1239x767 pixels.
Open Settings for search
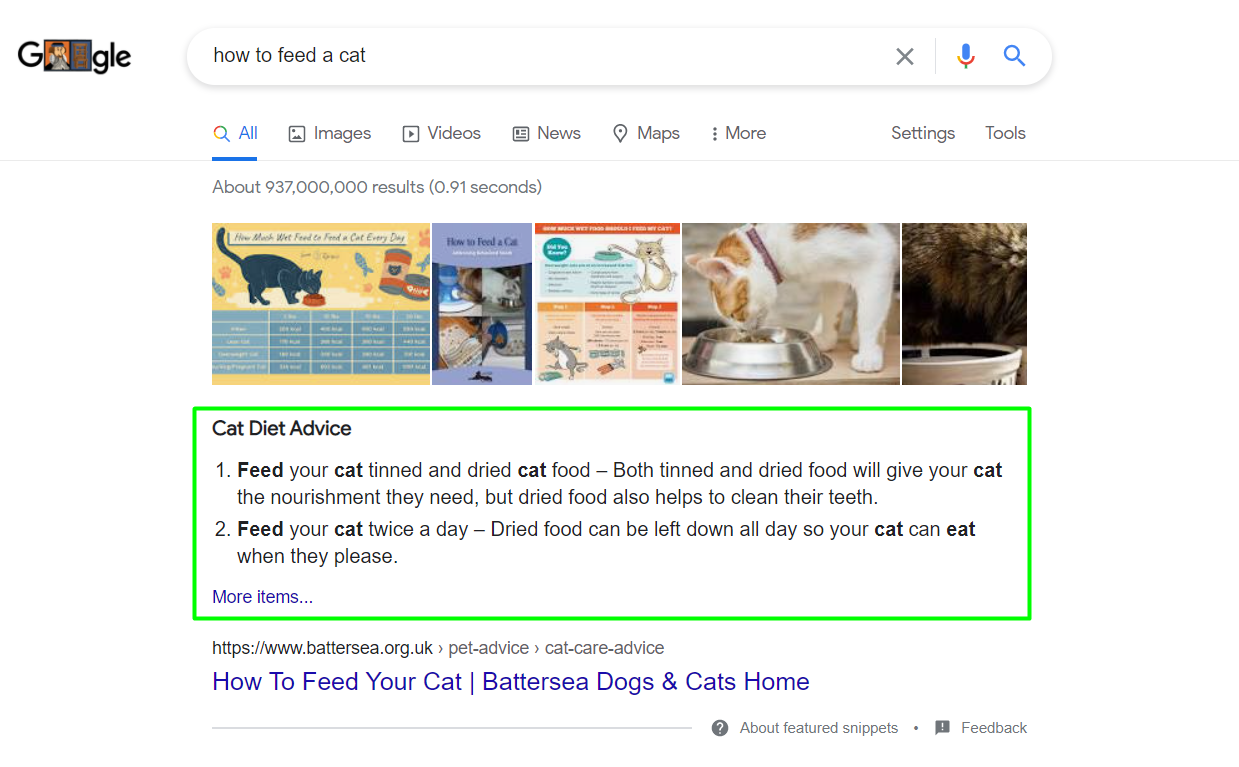[922, 133]
